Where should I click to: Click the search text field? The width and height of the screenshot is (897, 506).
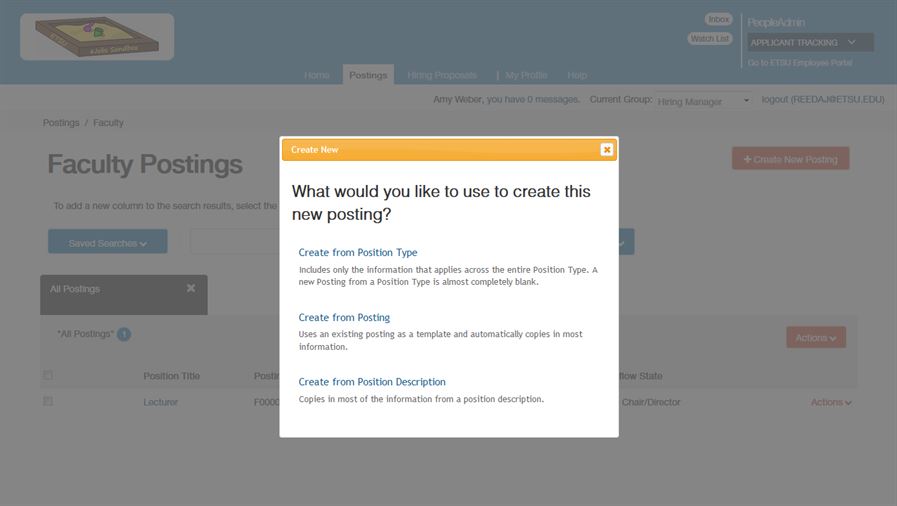(234, 242)
